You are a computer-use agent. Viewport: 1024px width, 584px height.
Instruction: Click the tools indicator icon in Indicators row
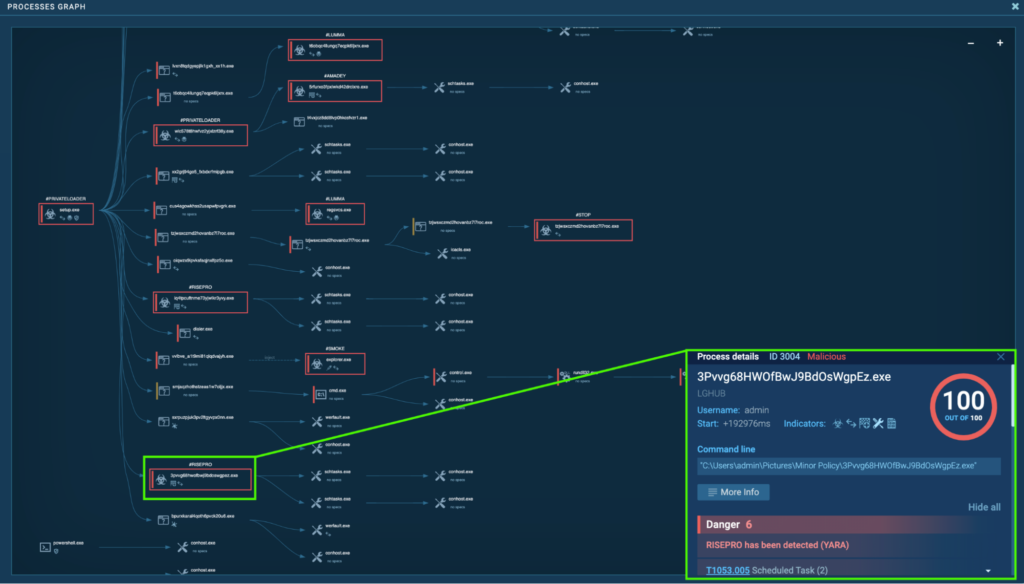click(878, 423)
